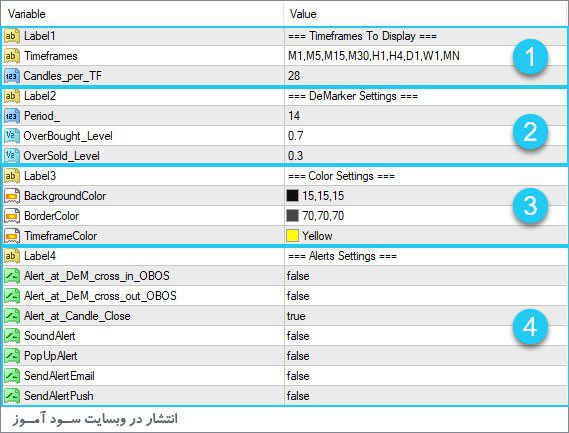The image size is (569, 433).
Task: Select the '=== DeMarker Settings ===' value
Action: 353,96
